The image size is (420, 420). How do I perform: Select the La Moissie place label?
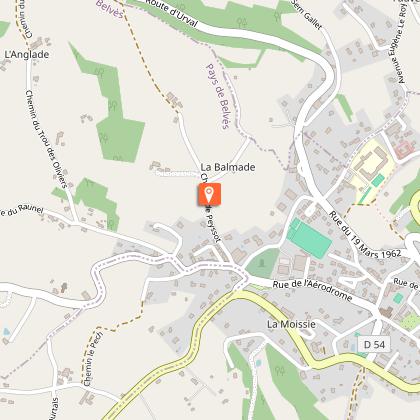291,324
